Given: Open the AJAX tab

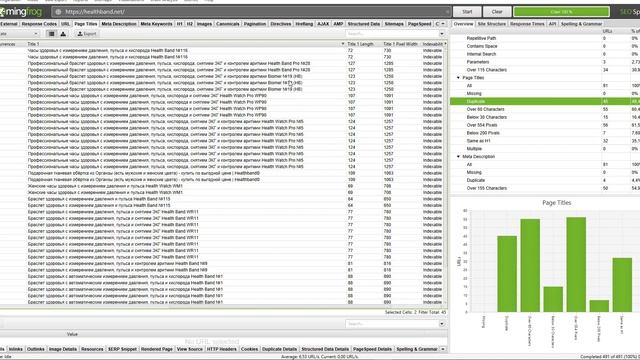Looking at the screenshot, I should 323,24.
